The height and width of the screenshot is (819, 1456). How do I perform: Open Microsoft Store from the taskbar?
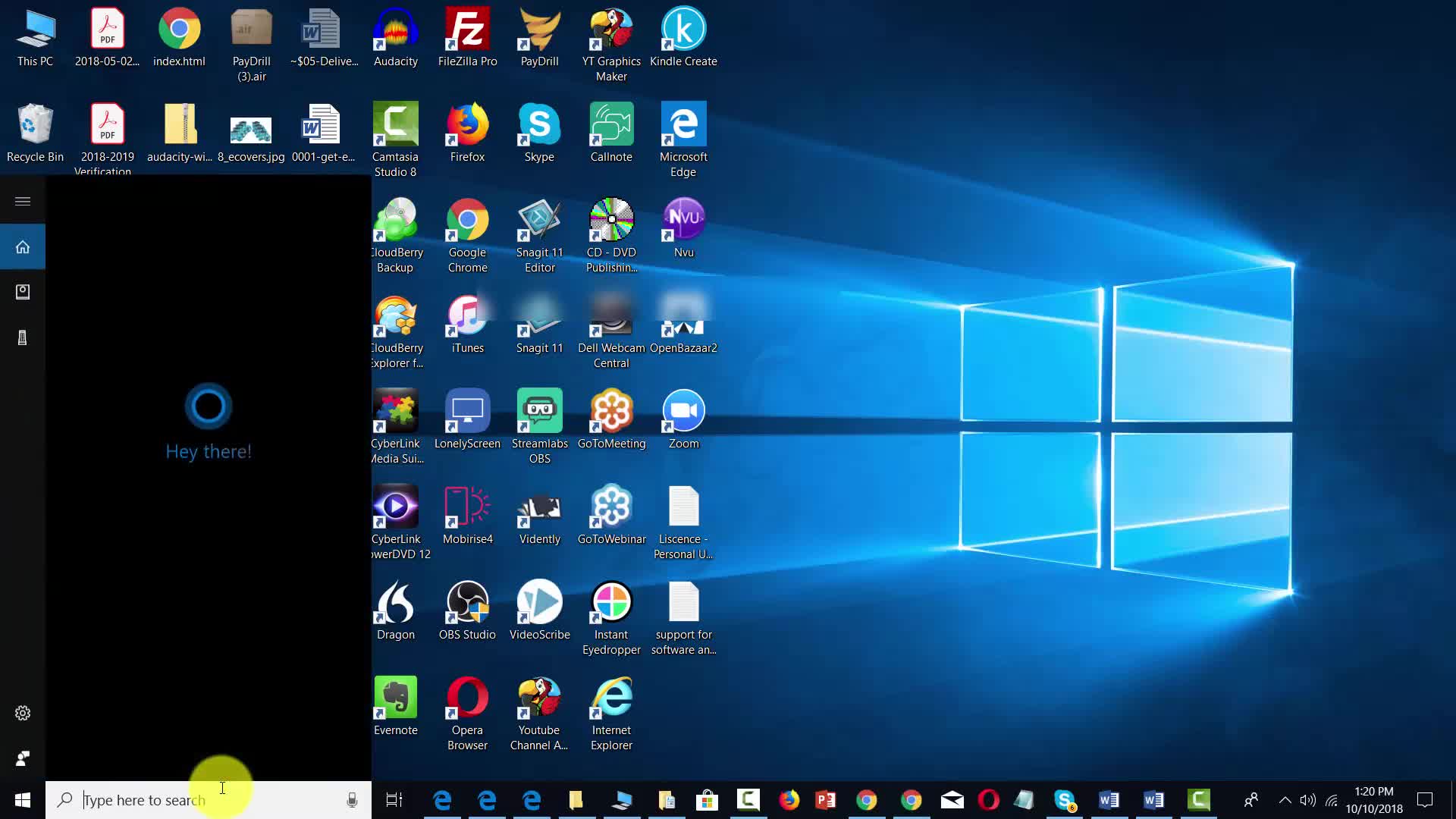pos(707,800)
